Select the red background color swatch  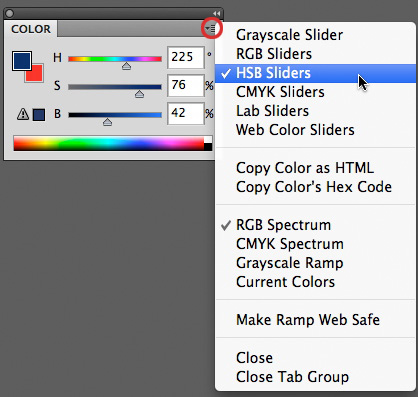coord(36,75)
